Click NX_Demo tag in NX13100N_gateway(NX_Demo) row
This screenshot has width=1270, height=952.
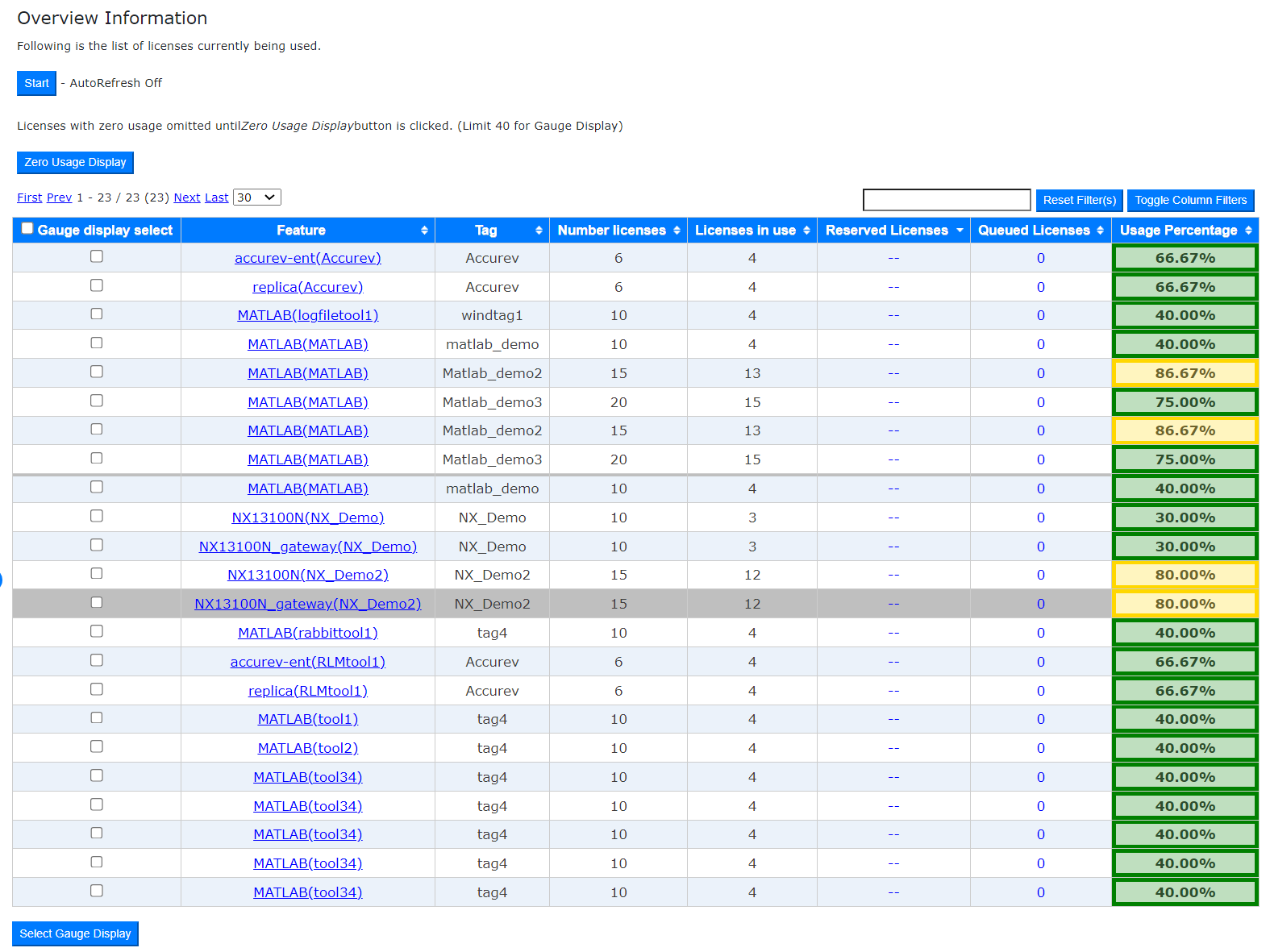click(x=492, y=547)
